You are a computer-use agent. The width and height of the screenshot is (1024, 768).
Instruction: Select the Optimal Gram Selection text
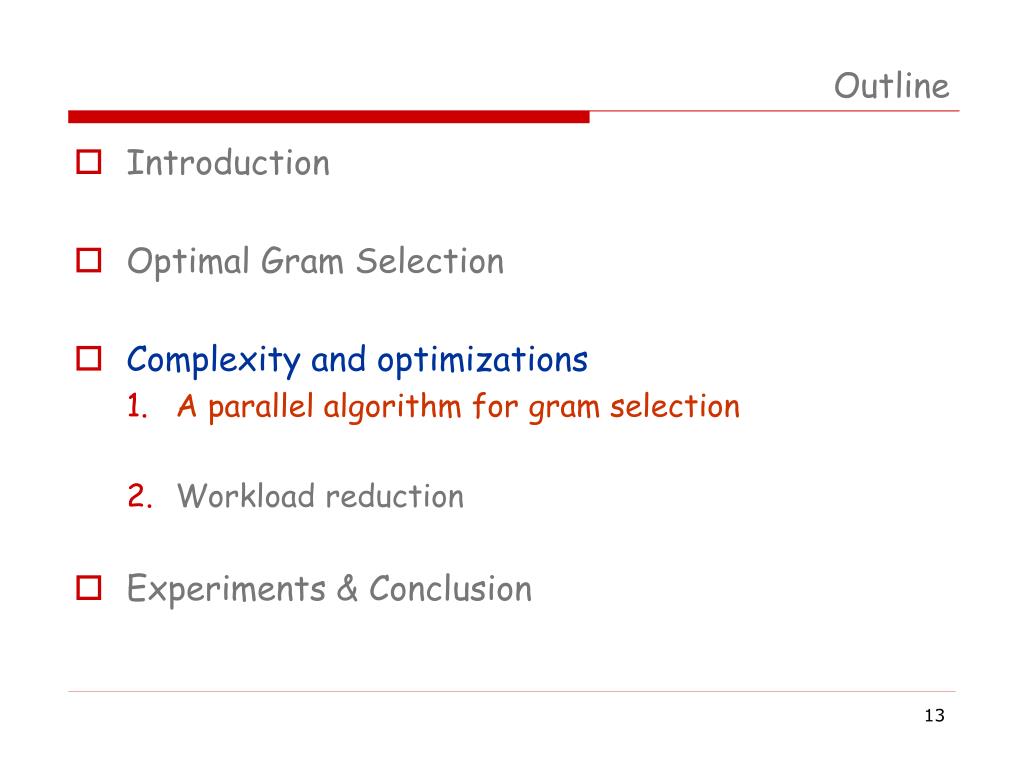pos(315,263)
